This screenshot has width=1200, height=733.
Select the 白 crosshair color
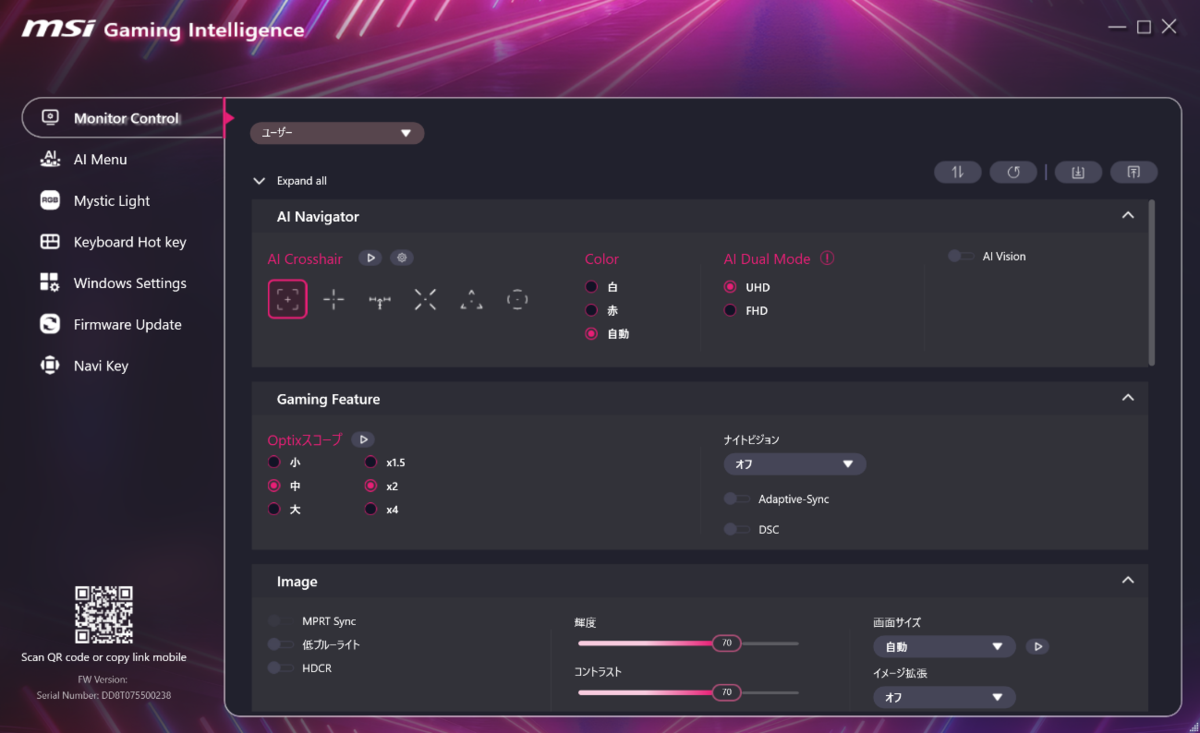(x=591, y=287)
